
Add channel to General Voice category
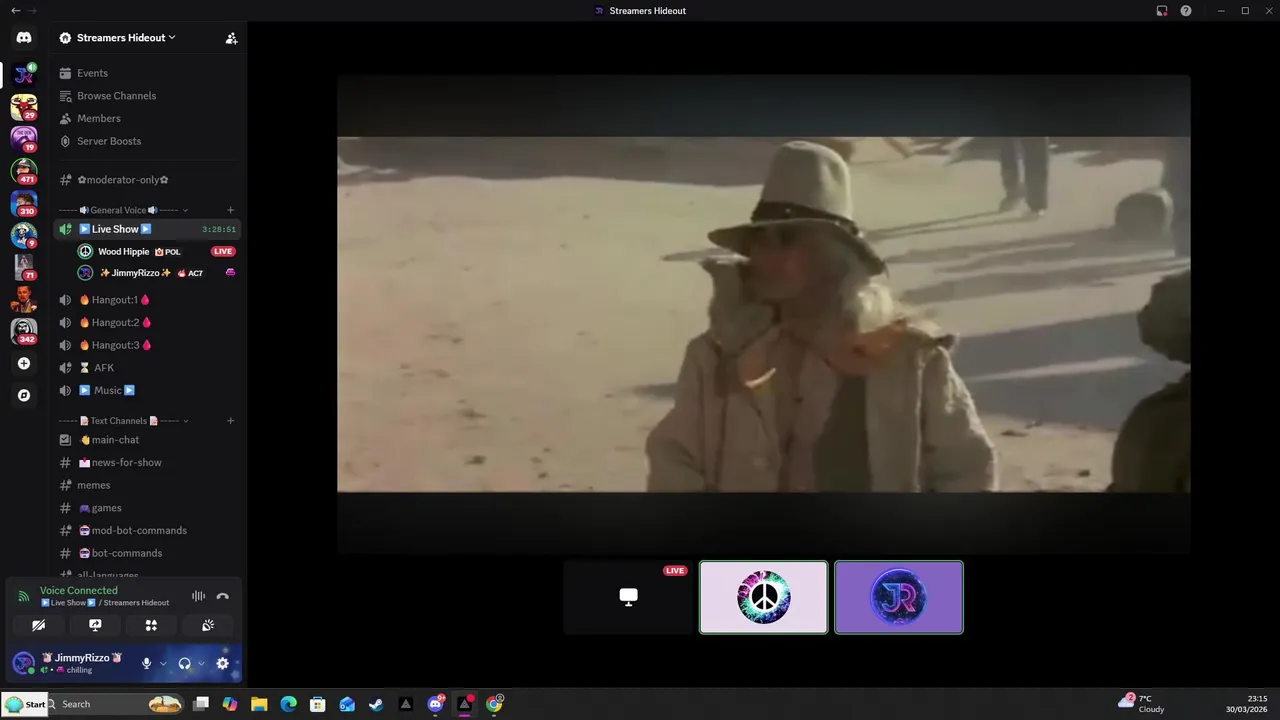tap(230, 210)
